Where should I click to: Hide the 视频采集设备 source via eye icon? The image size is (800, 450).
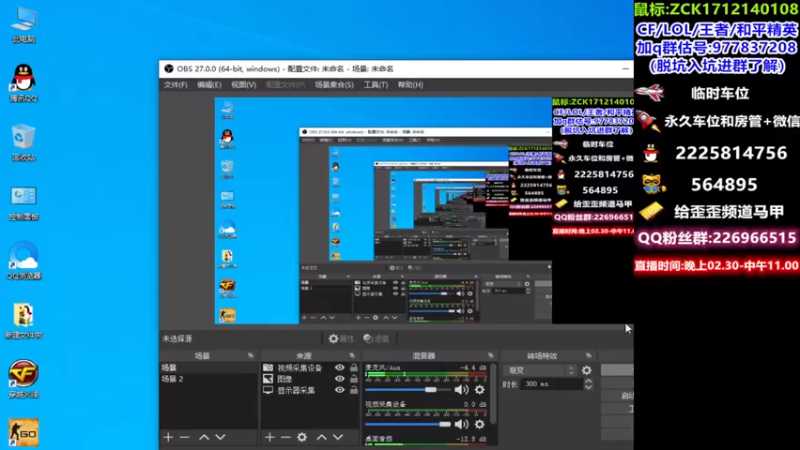coord(339,368)
